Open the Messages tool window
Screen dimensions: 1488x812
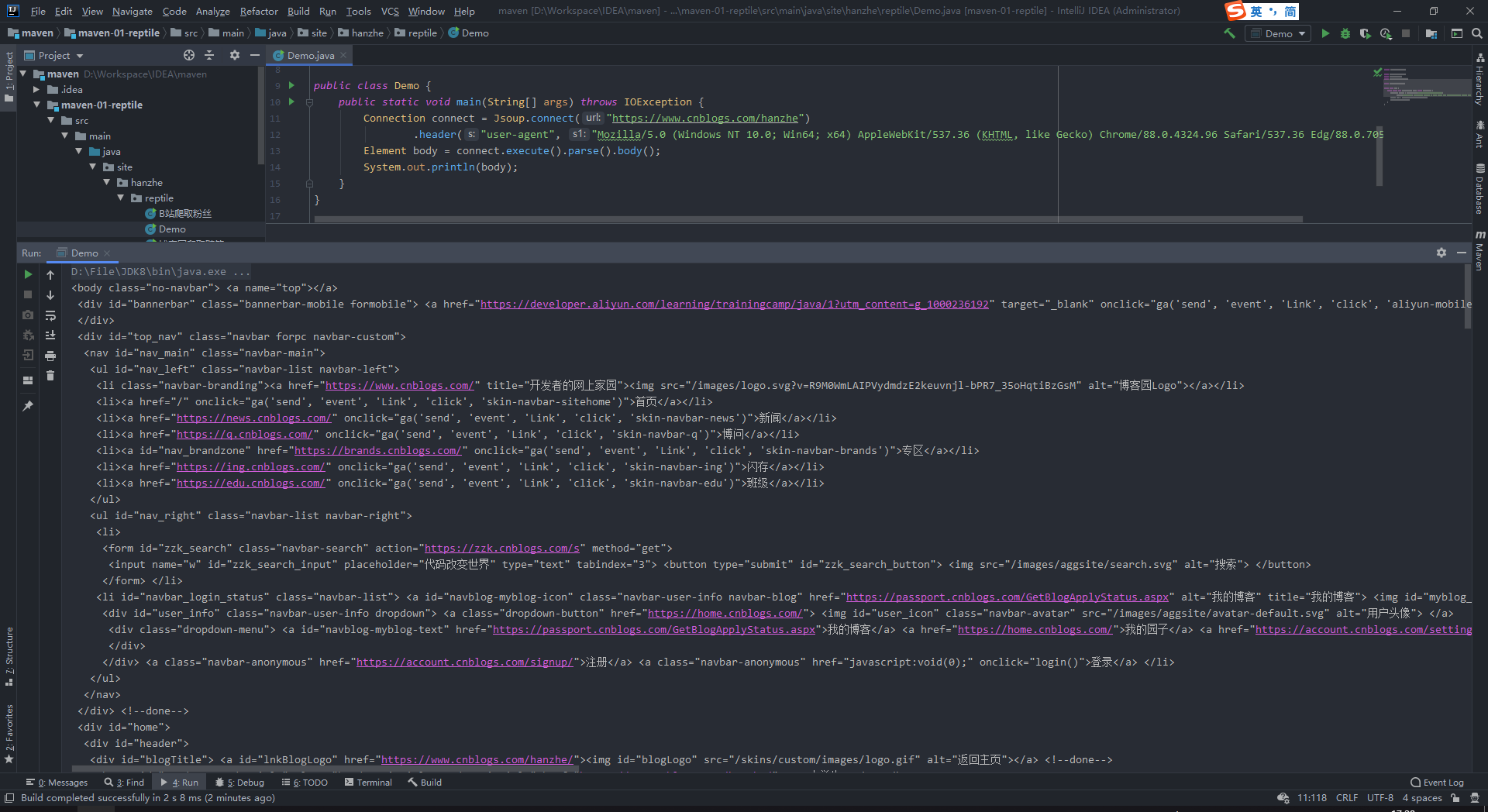[x=57, y=783]
